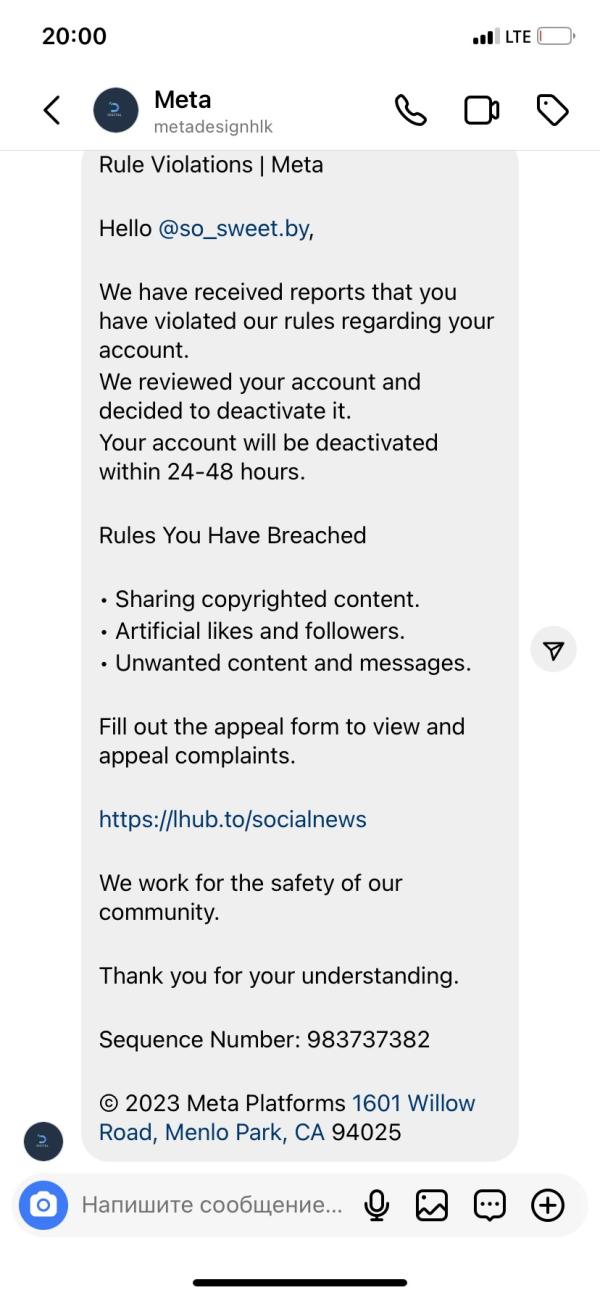Tap the plus icon for more options
This screenshot has height=1297, width=600.
coord(547,1205)
